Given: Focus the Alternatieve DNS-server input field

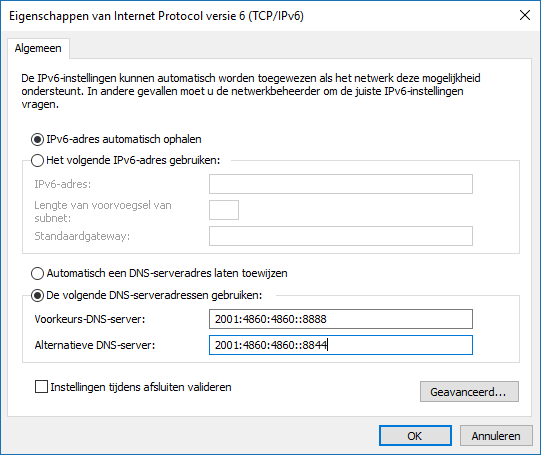Looking at the screenshot, I should [341, 345].
